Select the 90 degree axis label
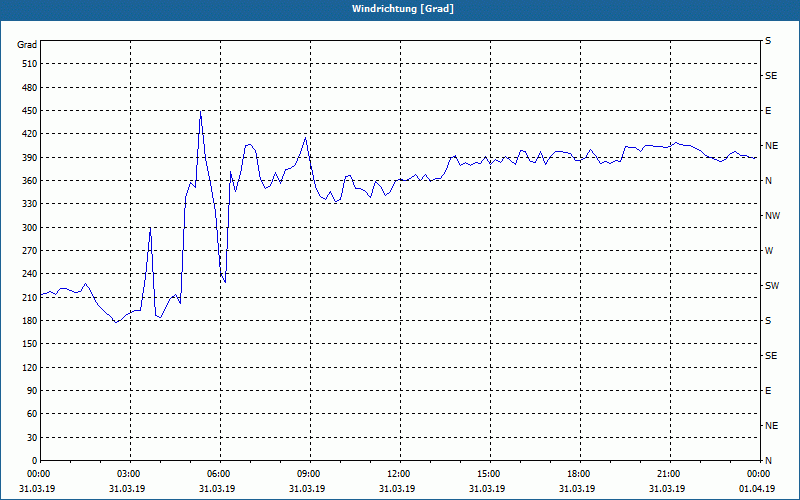 (x=32, y=391)
